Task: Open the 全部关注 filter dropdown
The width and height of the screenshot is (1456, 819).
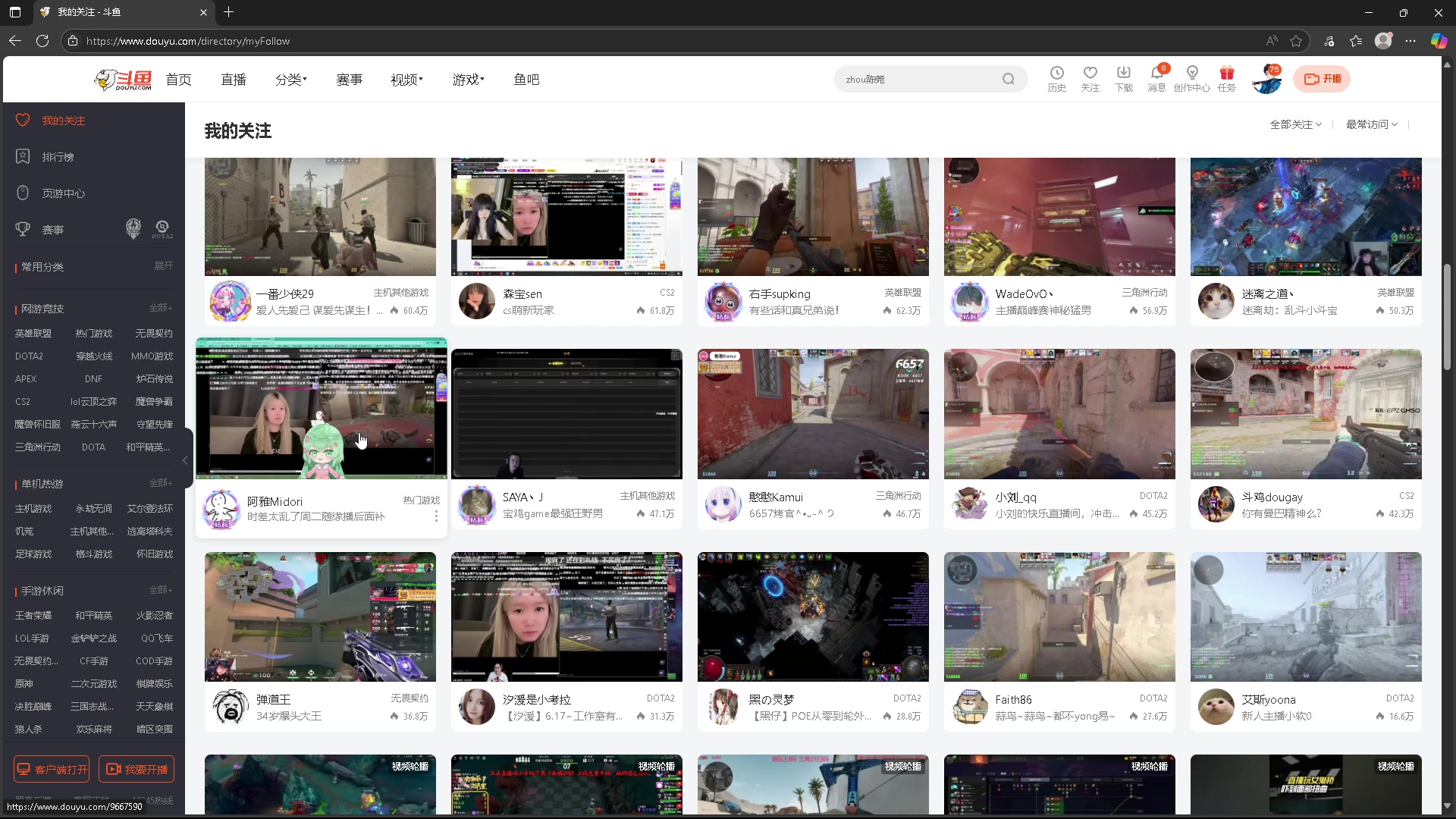Action: point(1296,124)
